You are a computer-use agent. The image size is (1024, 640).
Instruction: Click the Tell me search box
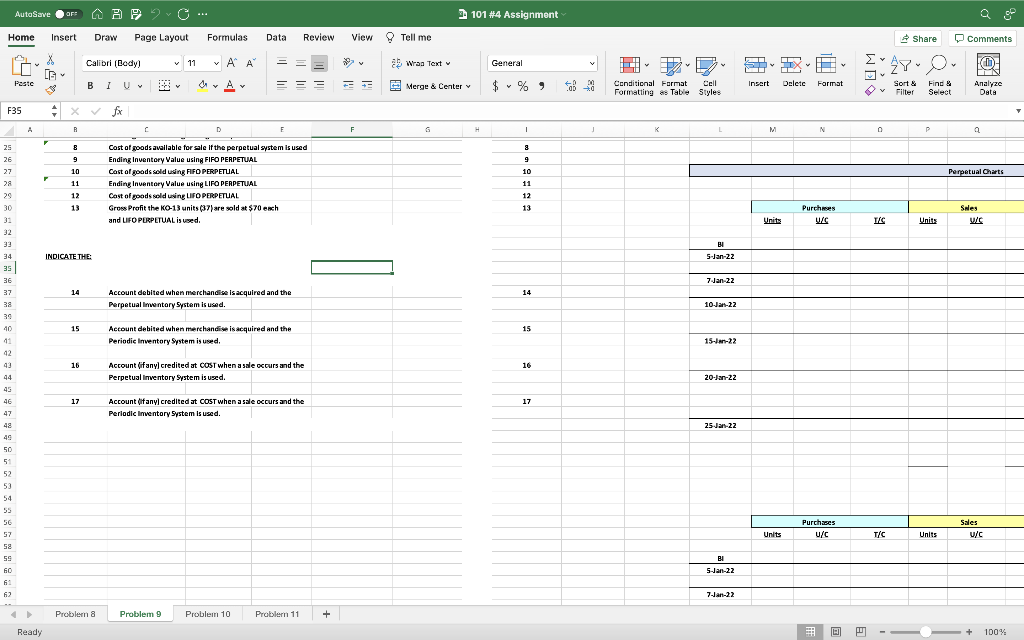409,37
